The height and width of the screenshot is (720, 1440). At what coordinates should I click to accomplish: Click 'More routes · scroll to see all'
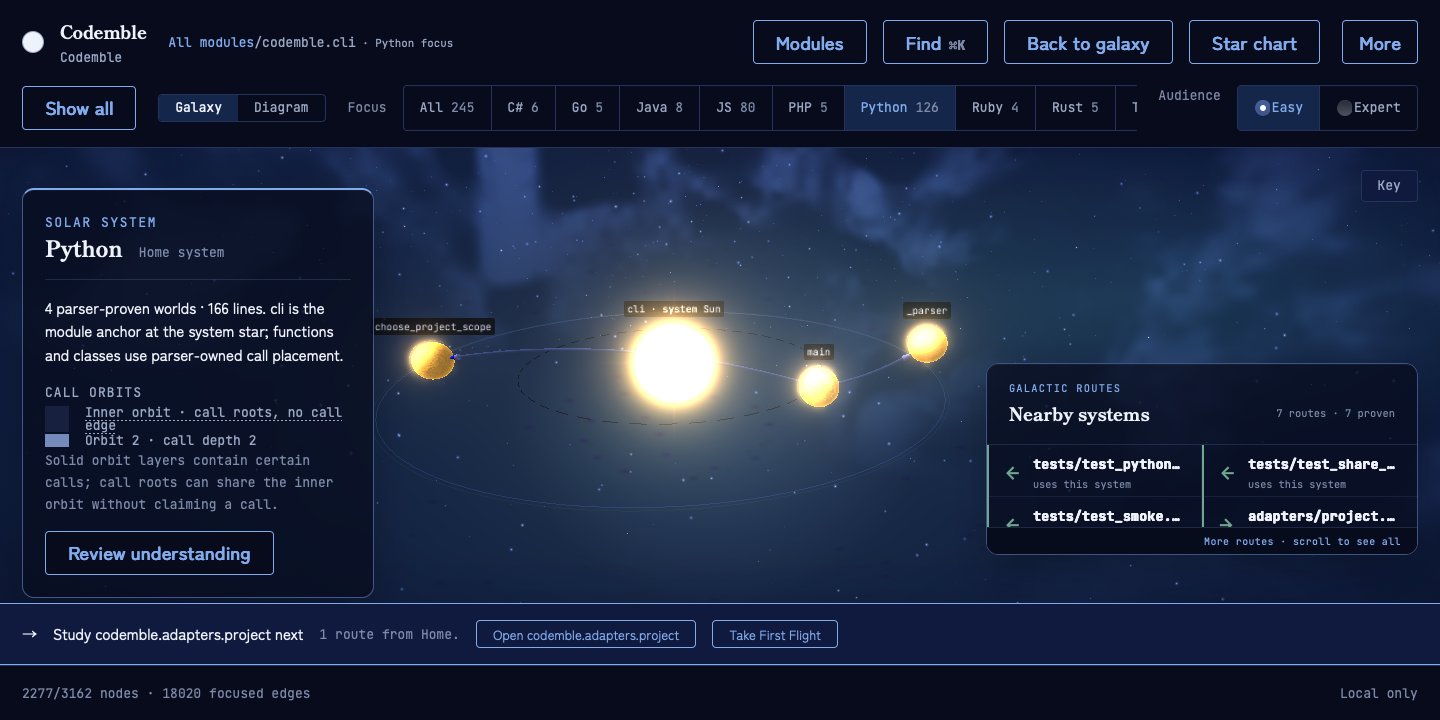(x=1302, y=541)
